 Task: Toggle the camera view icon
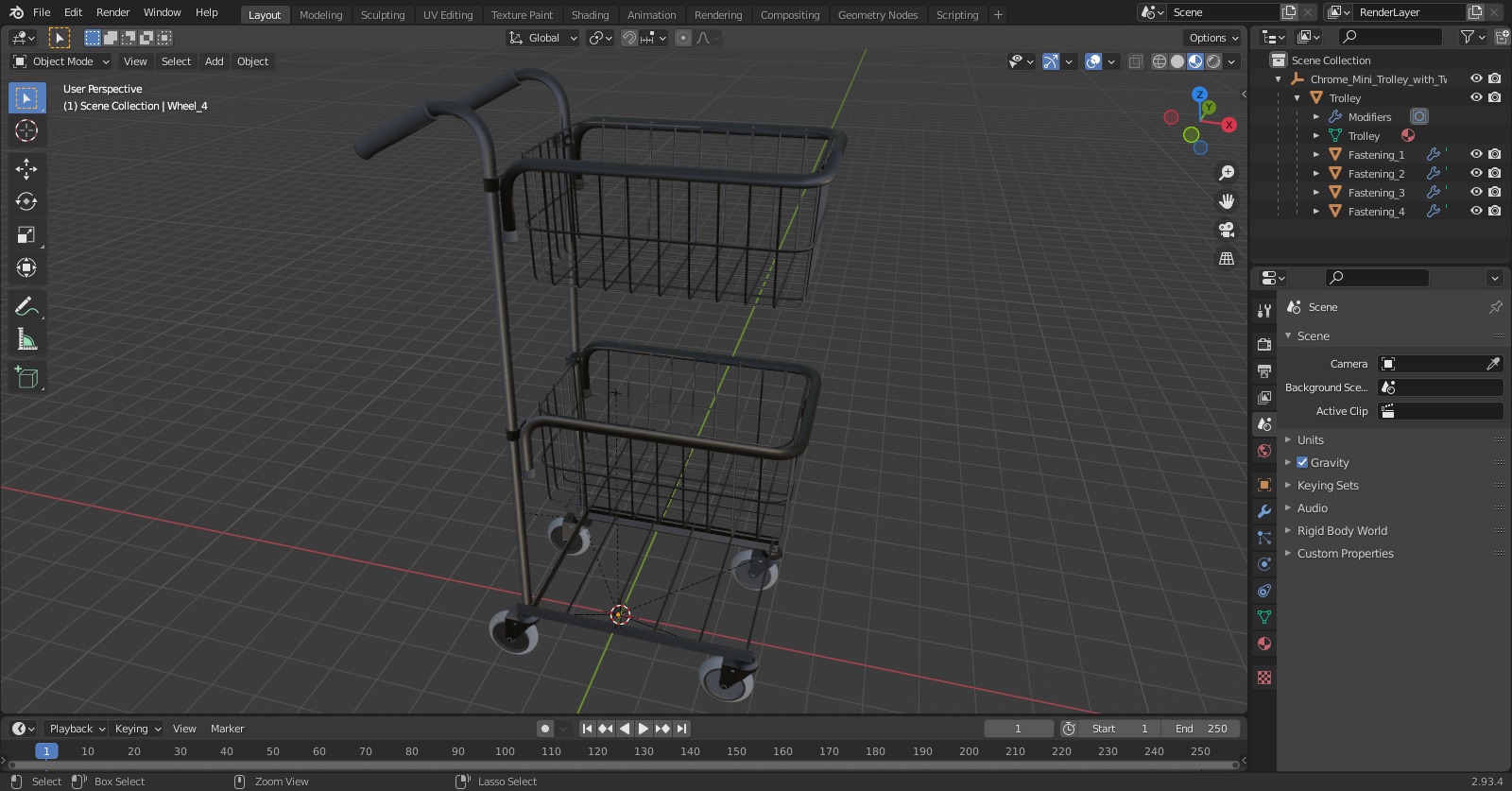[1227, 230]
